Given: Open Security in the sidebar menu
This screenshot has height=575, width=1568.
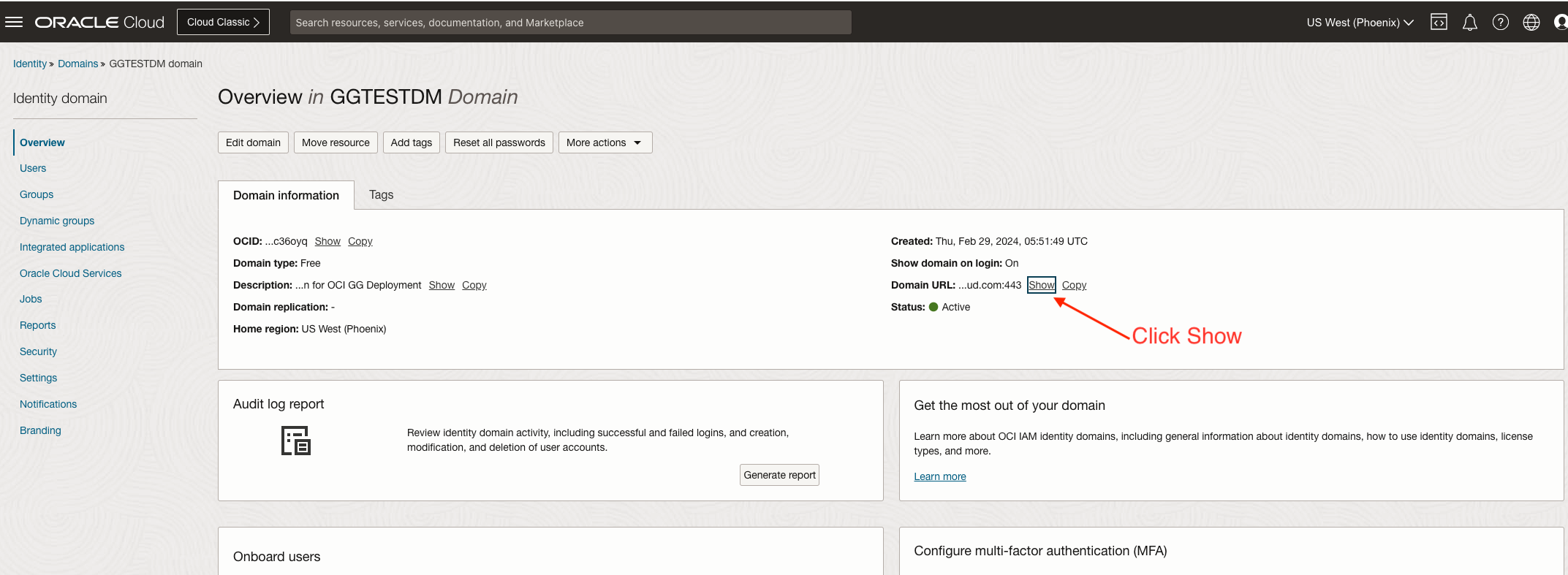Looking at the screenshot, I should 38,351.
